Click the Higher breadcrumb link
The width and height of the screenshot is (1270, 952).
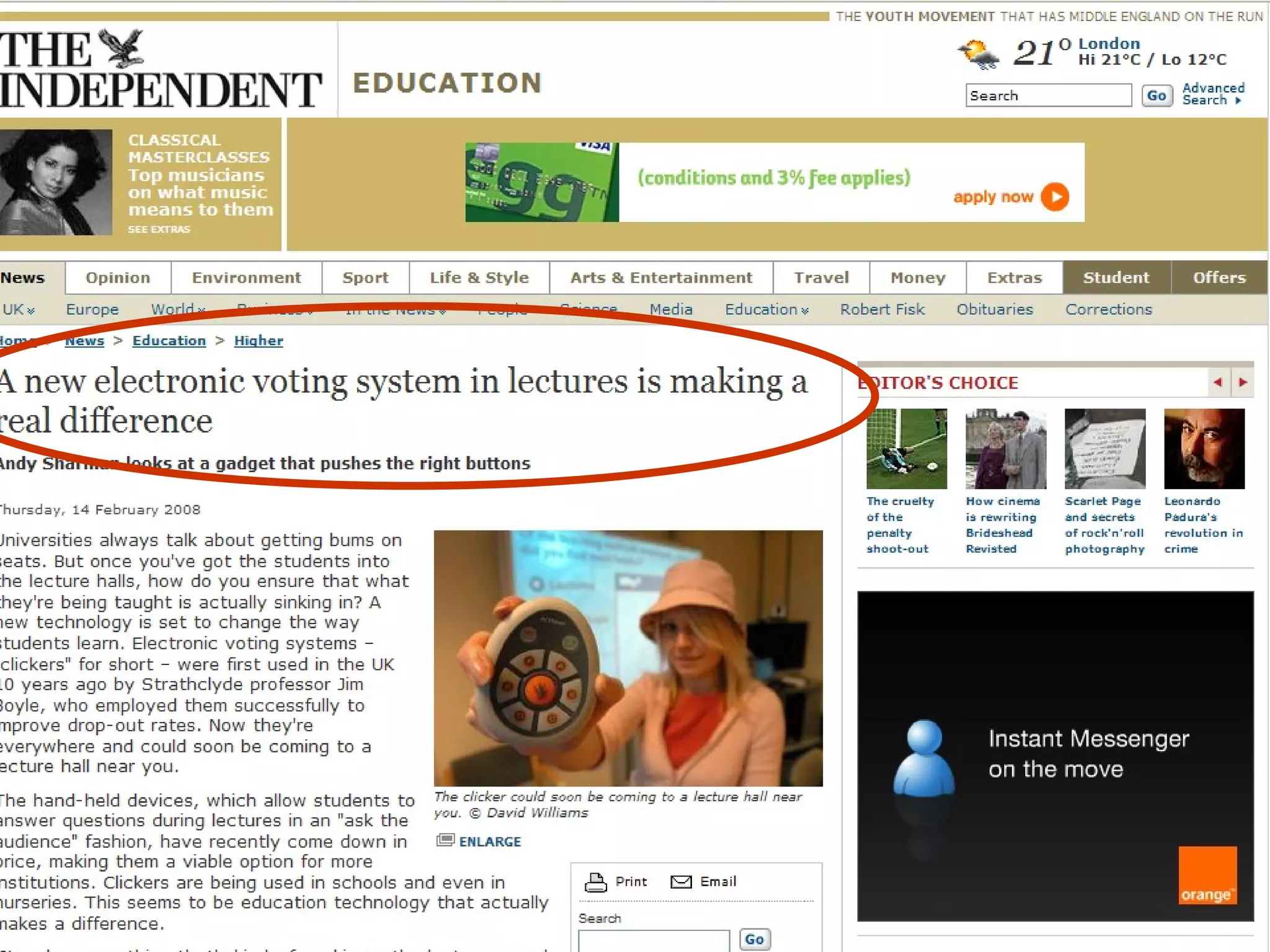point(258,341)
